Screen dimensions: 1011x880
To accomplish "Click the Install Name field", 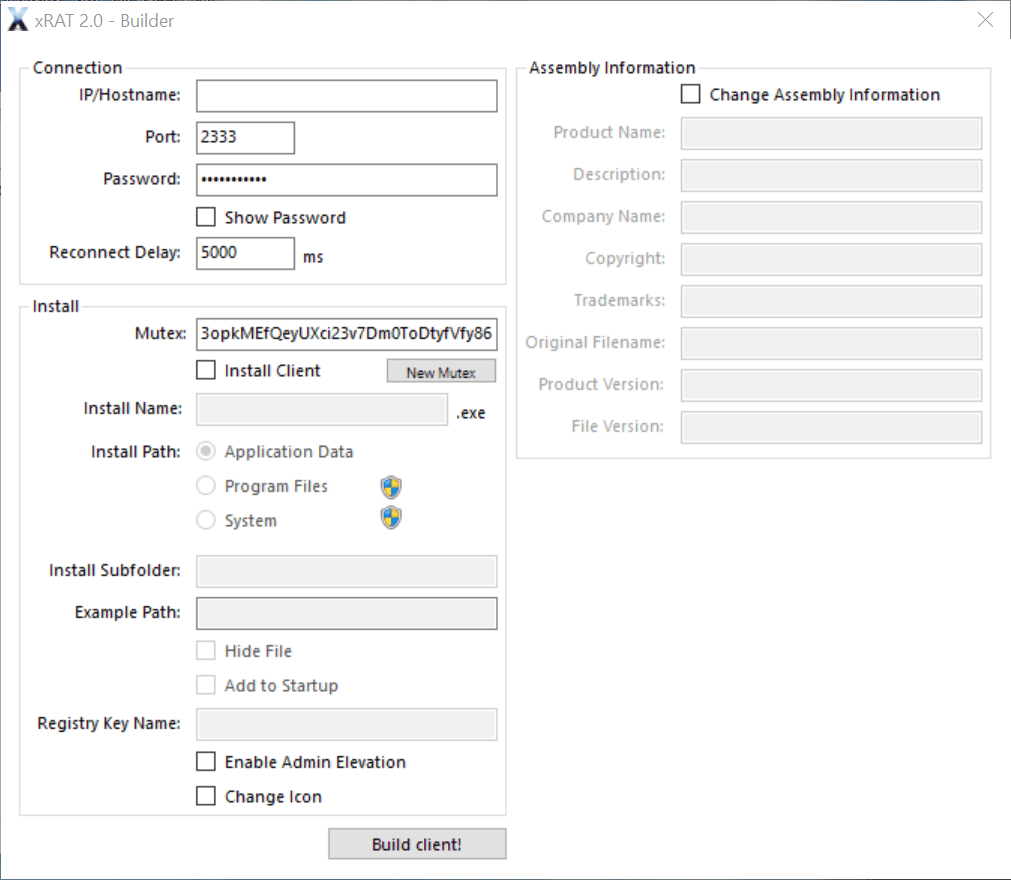I will [322, 409].
